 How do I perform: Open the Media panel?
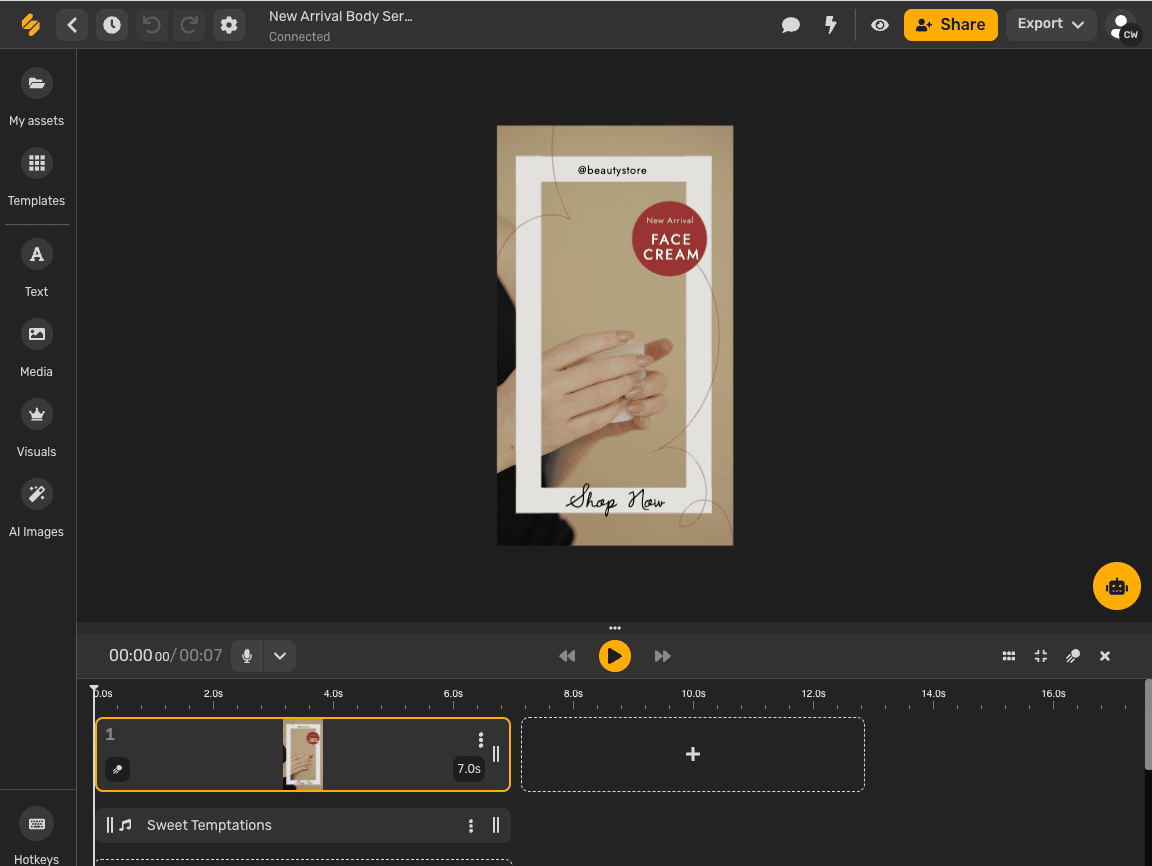click(36, 334)
